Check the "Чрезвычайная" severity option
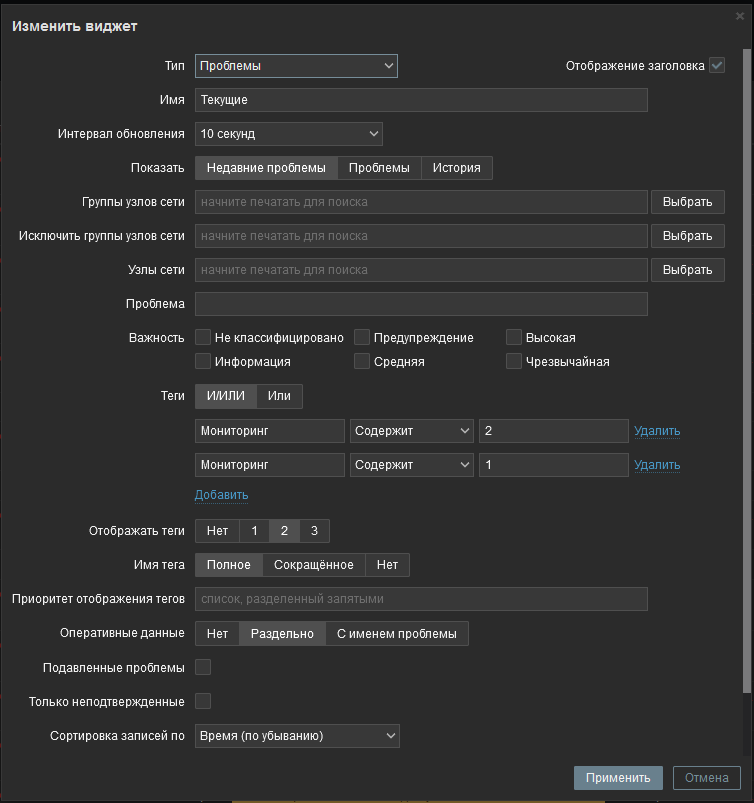 [514, 361]
